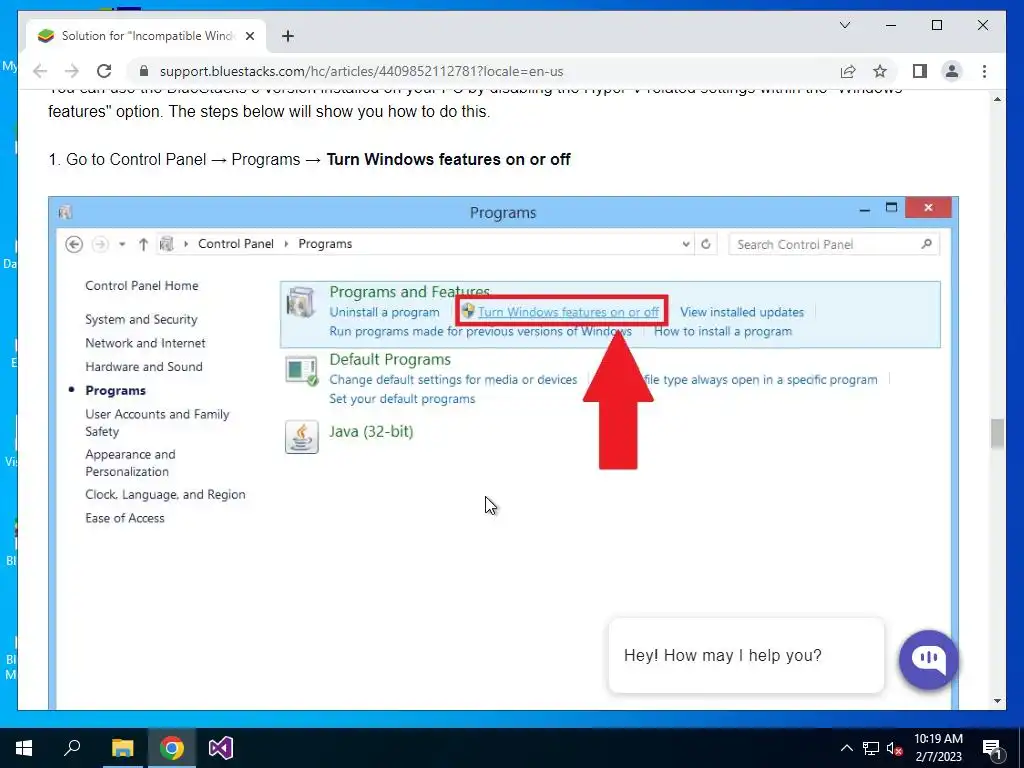Click the muted volume tray icon
Viewport: 1024px width, 768px height.
click(895, 748)
